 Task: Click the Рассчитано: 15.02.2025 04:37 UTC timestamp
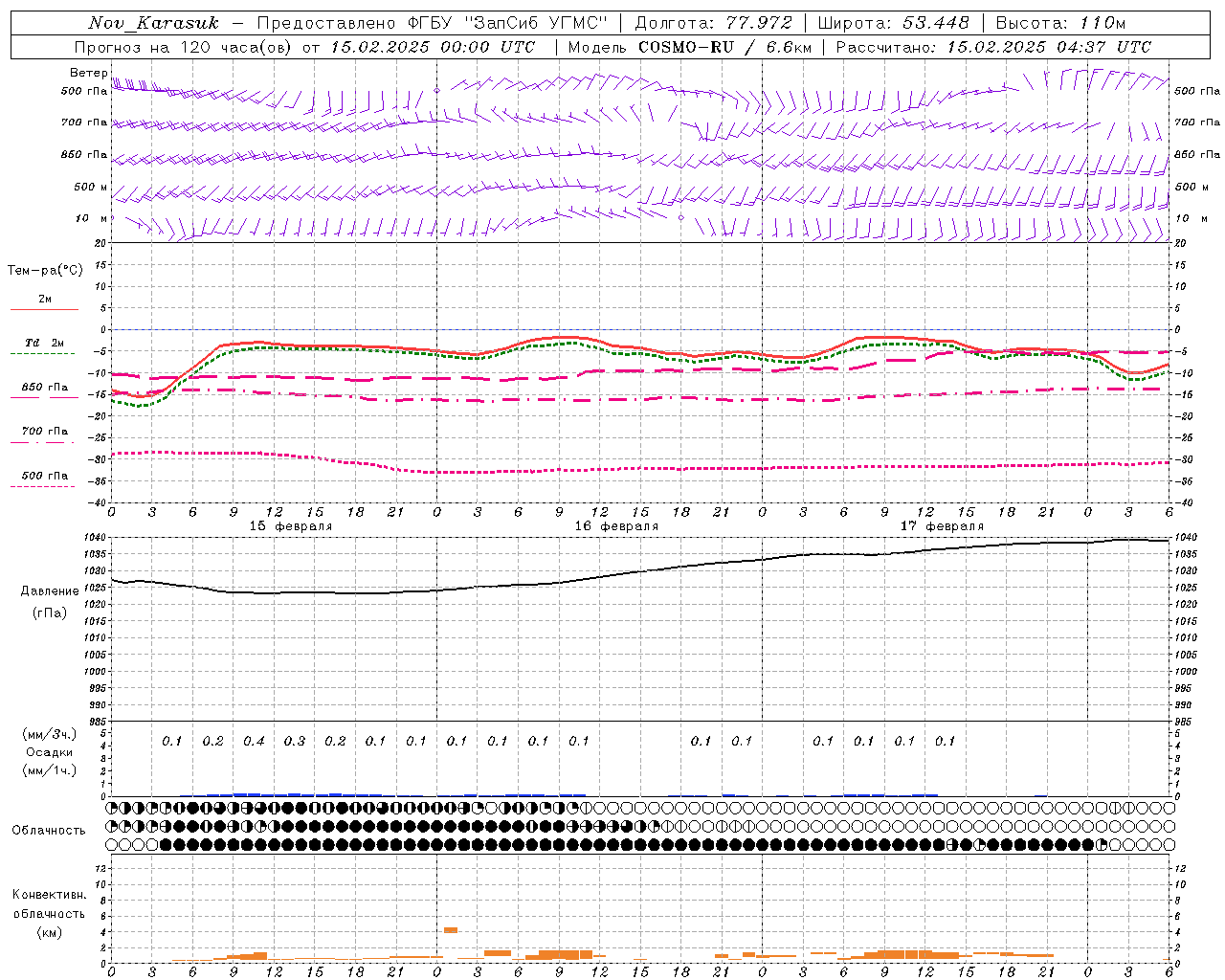point(993,47)
